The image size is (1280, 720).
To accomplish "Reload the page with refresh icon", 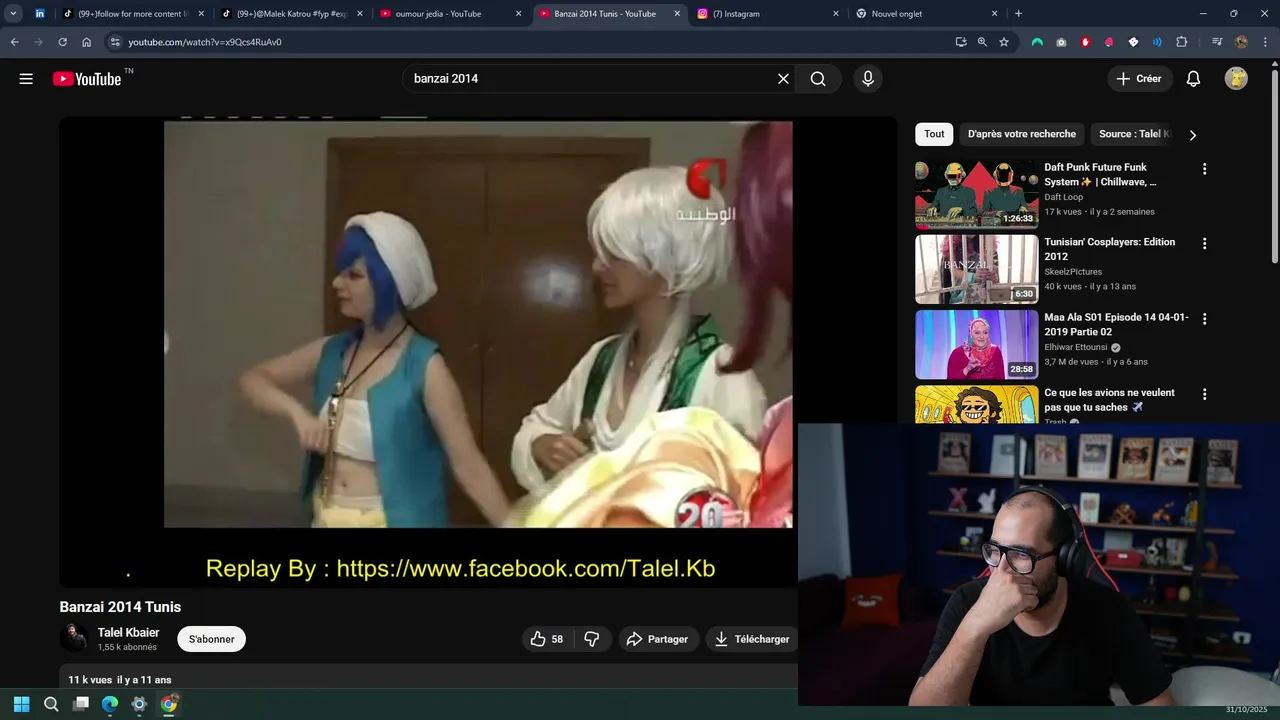I will pyautogui.click(x=62, y=42).
